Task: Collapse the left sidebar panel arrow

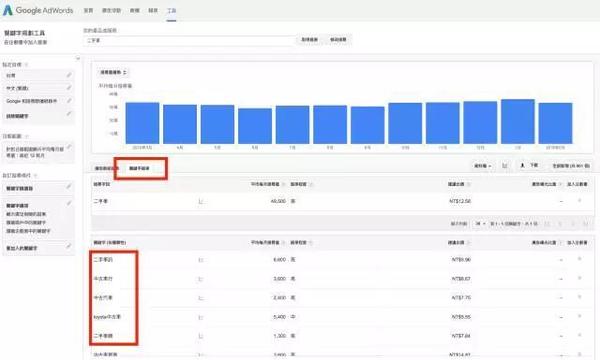Action: (78, 59)
